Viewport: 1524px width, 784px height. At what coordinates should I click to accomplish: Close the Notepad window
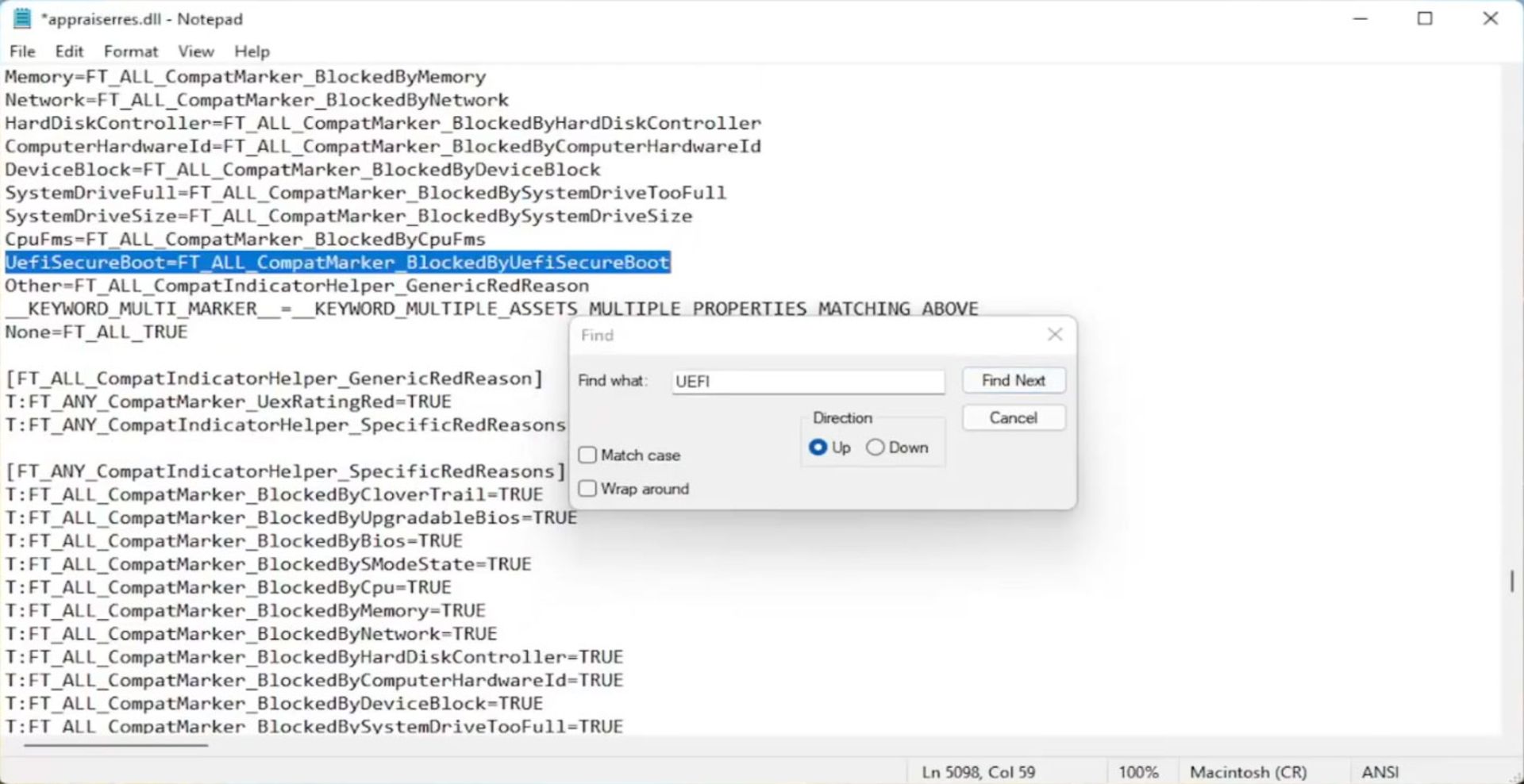click(x=1490, y=19)
